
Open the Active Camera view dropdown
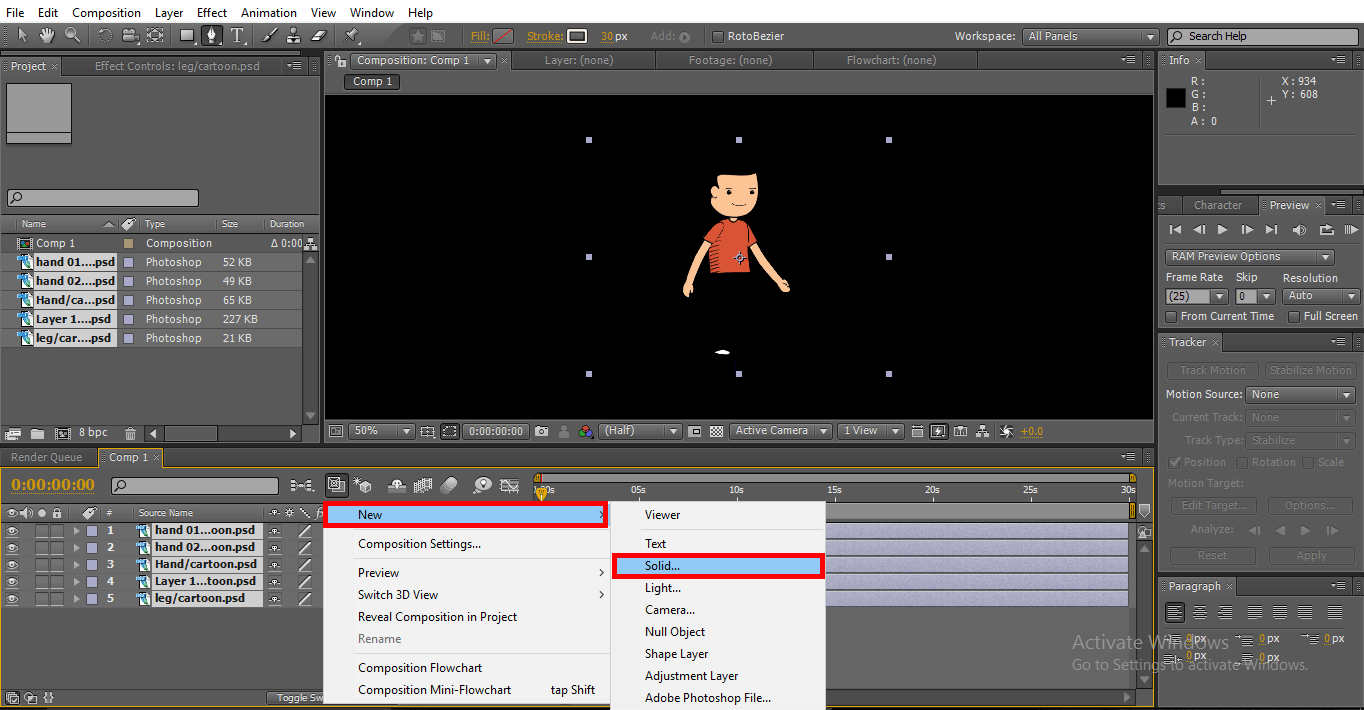(780, 430)
